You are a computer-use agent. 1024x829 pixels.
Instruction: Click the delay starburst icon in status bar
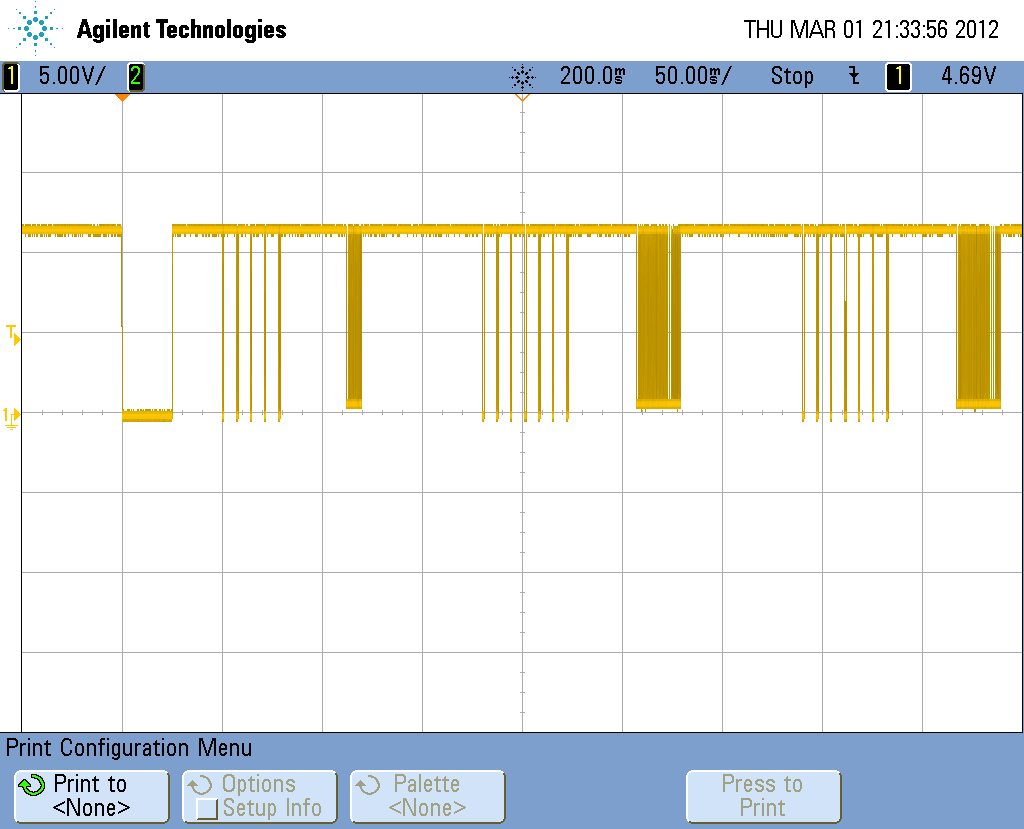[x=522, y=76]
